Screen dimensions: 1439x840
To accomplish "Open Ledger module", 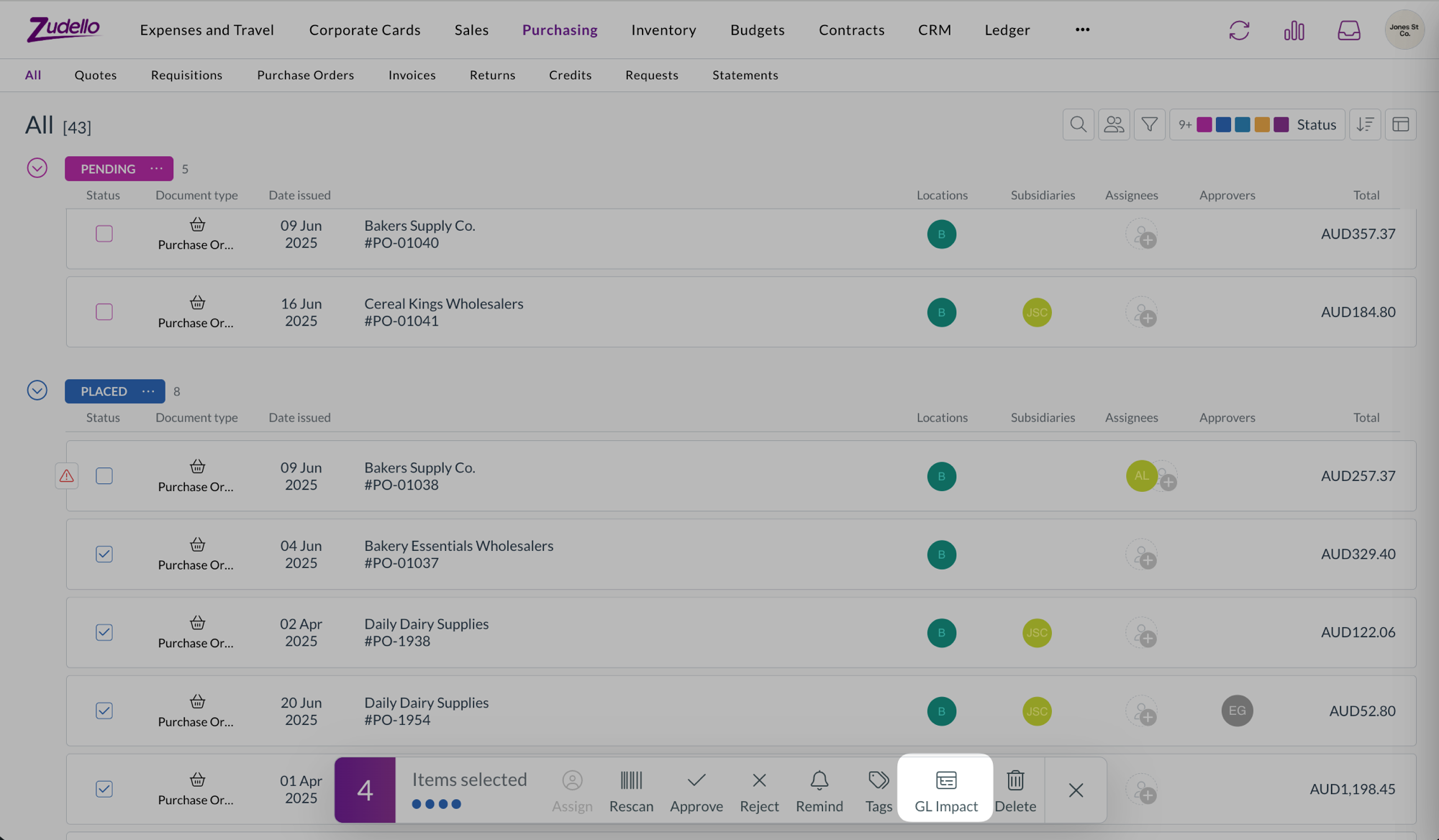I will pos(1007,29).
